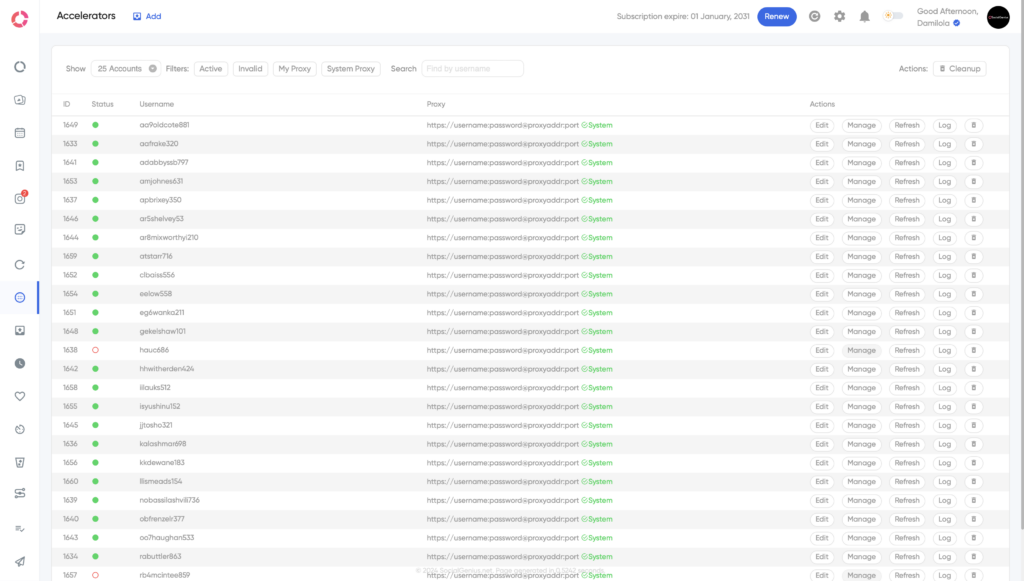Open the 25 Accounts show dropdown
The height and width of the screenshot is (581, 1024).
[x=125, y=69]
